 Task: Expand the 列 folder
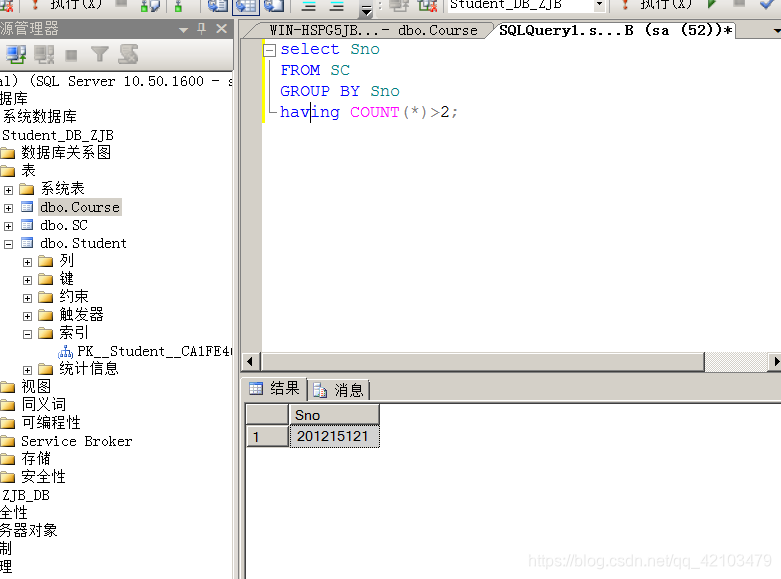27,262
